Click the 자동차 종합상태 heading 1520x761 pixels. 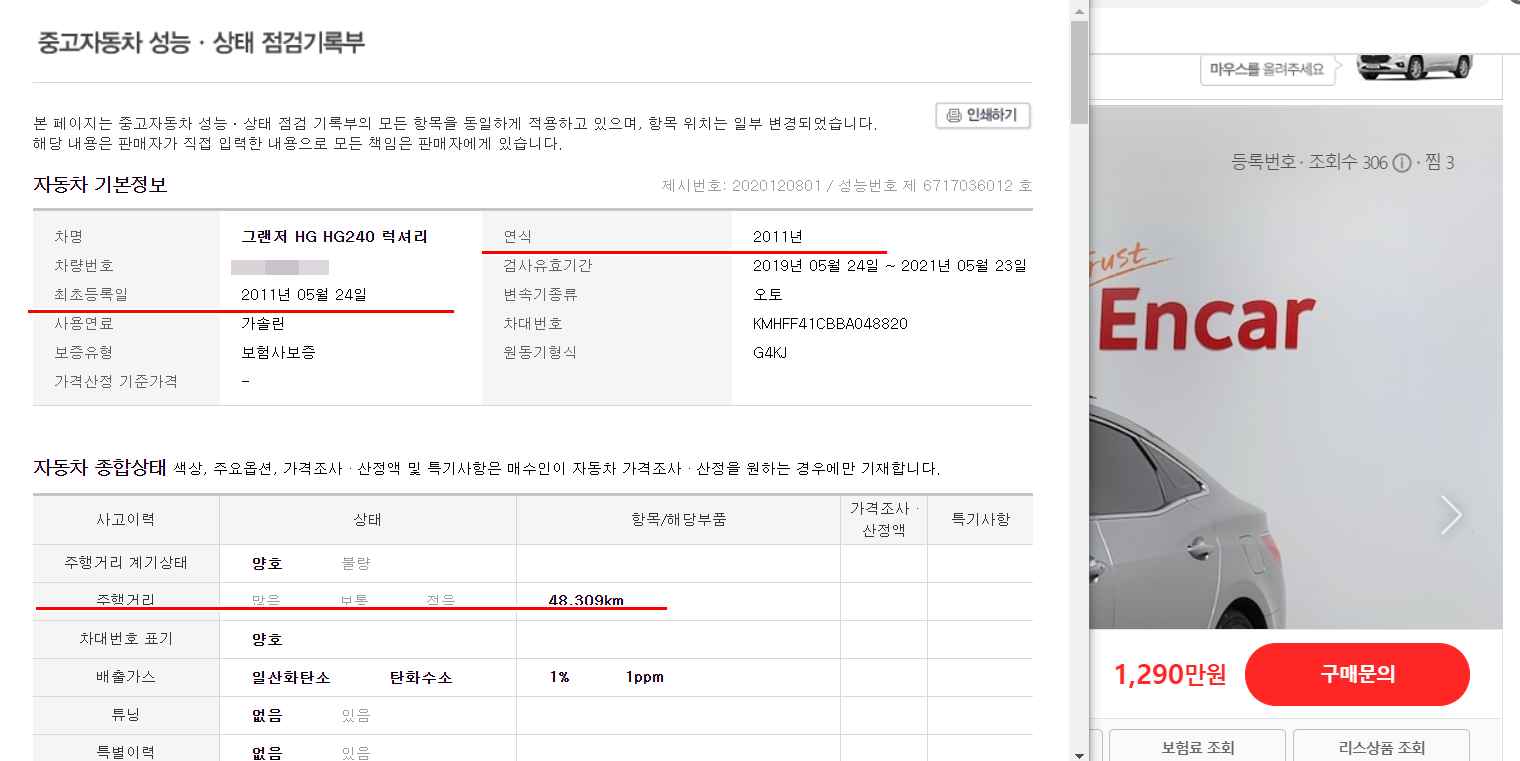(x=99, y=467)
